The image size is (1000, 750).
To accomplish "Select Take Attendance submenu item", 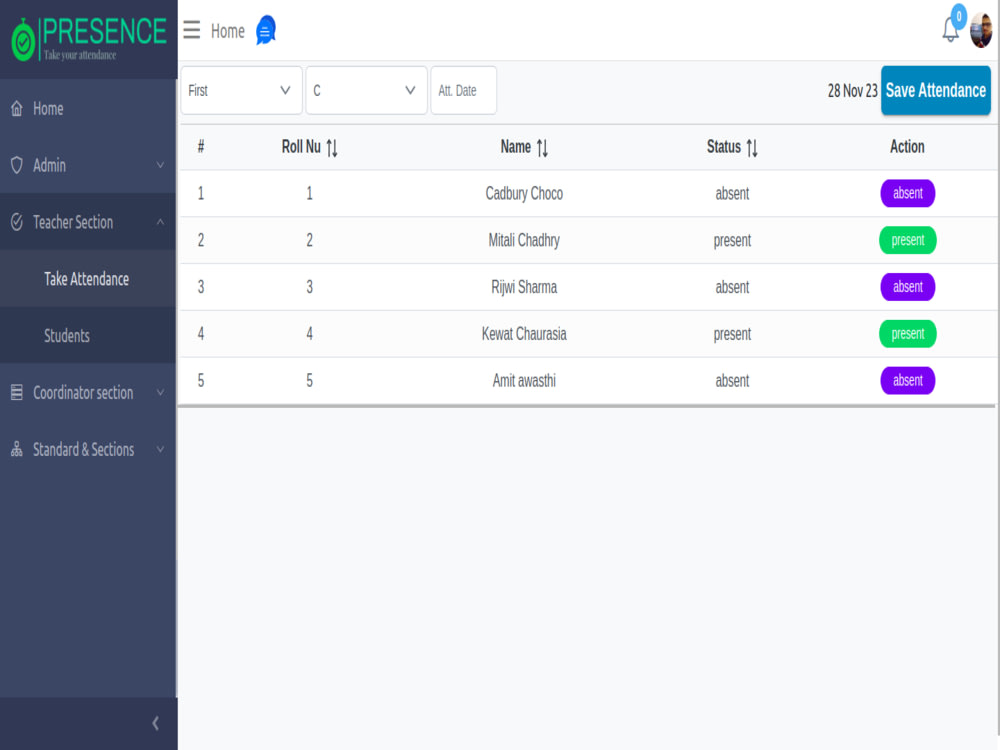I will coord(88,279).
